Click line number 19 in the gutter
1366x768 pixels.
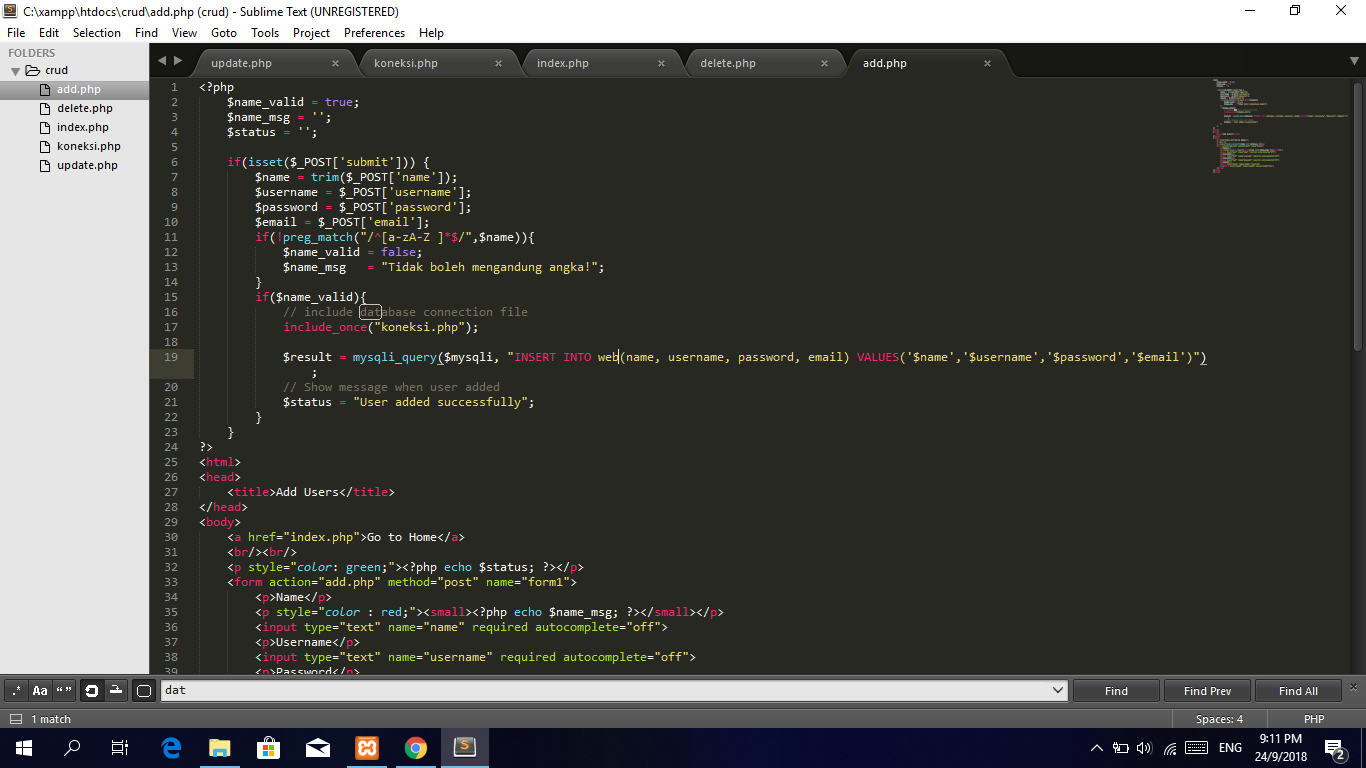tap(171, 357)
